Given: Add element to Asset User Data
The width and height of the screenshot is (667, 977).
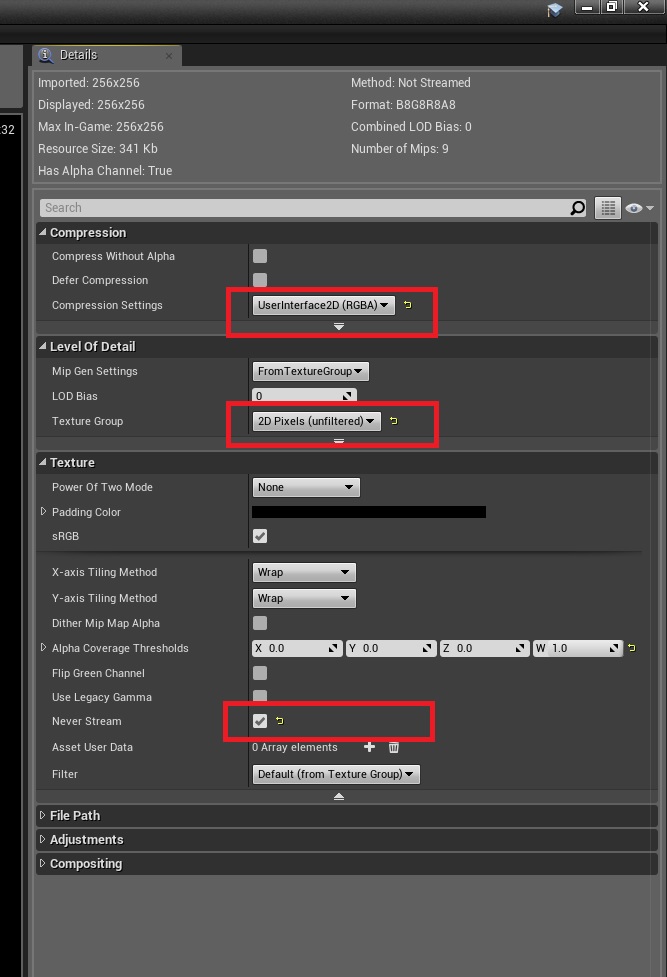Looking at the screenshot, I should [369, 747].
